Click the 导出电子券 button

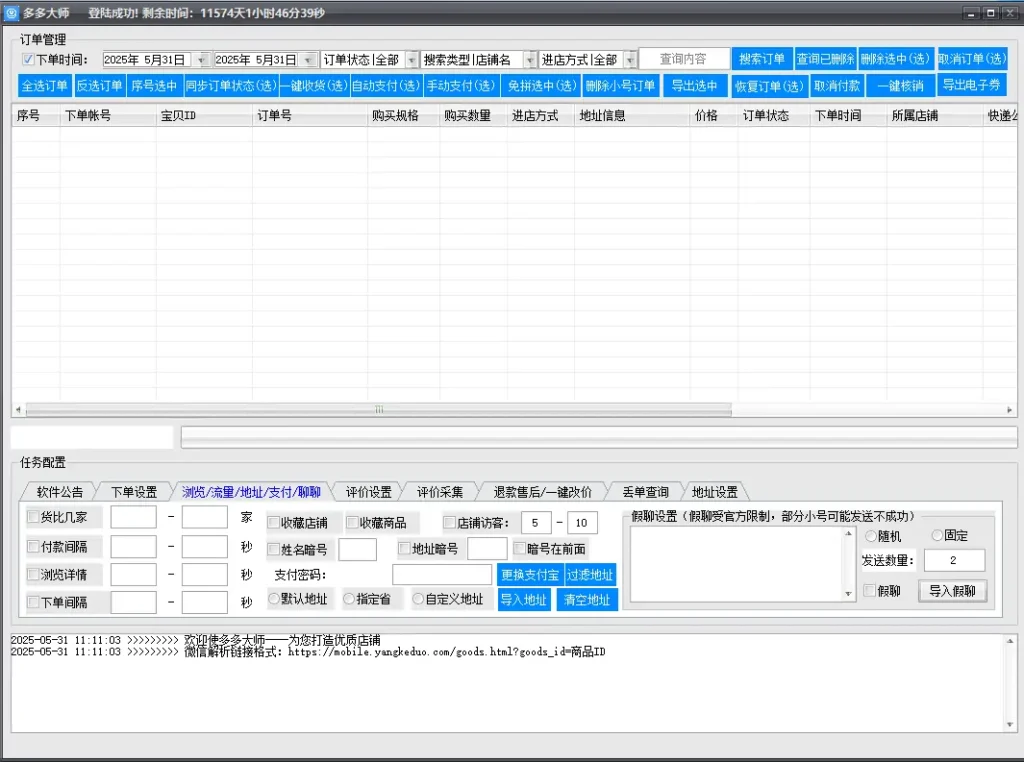pos(972,85)
